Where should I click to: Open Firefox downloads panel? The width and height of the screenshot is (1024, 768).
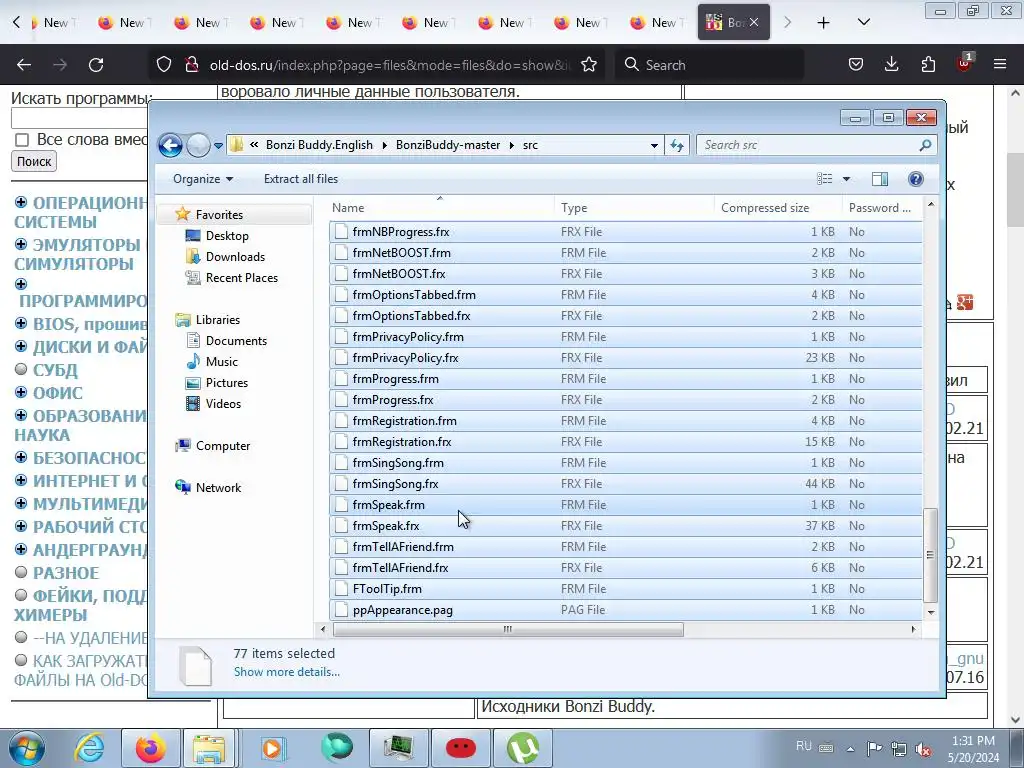(891, 64)
